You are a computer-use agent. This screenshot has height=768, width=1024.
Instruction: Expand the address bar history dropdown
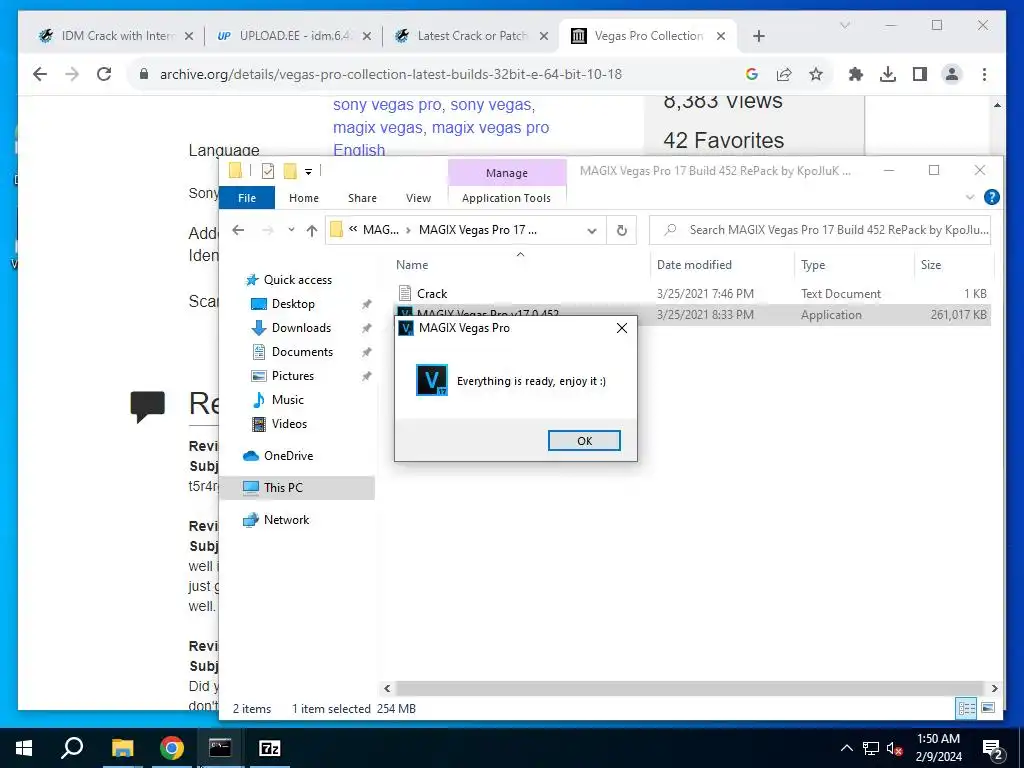(592, 230)
